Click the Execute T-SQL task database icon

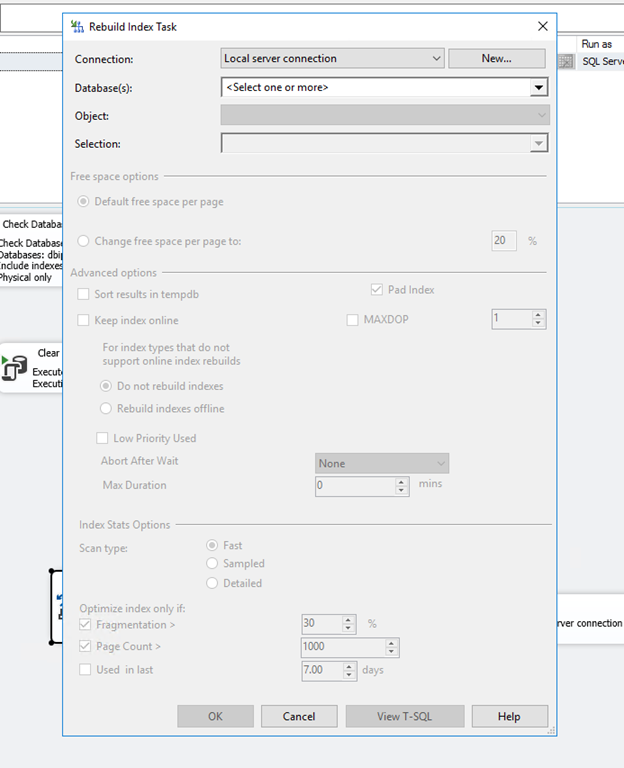14,368
